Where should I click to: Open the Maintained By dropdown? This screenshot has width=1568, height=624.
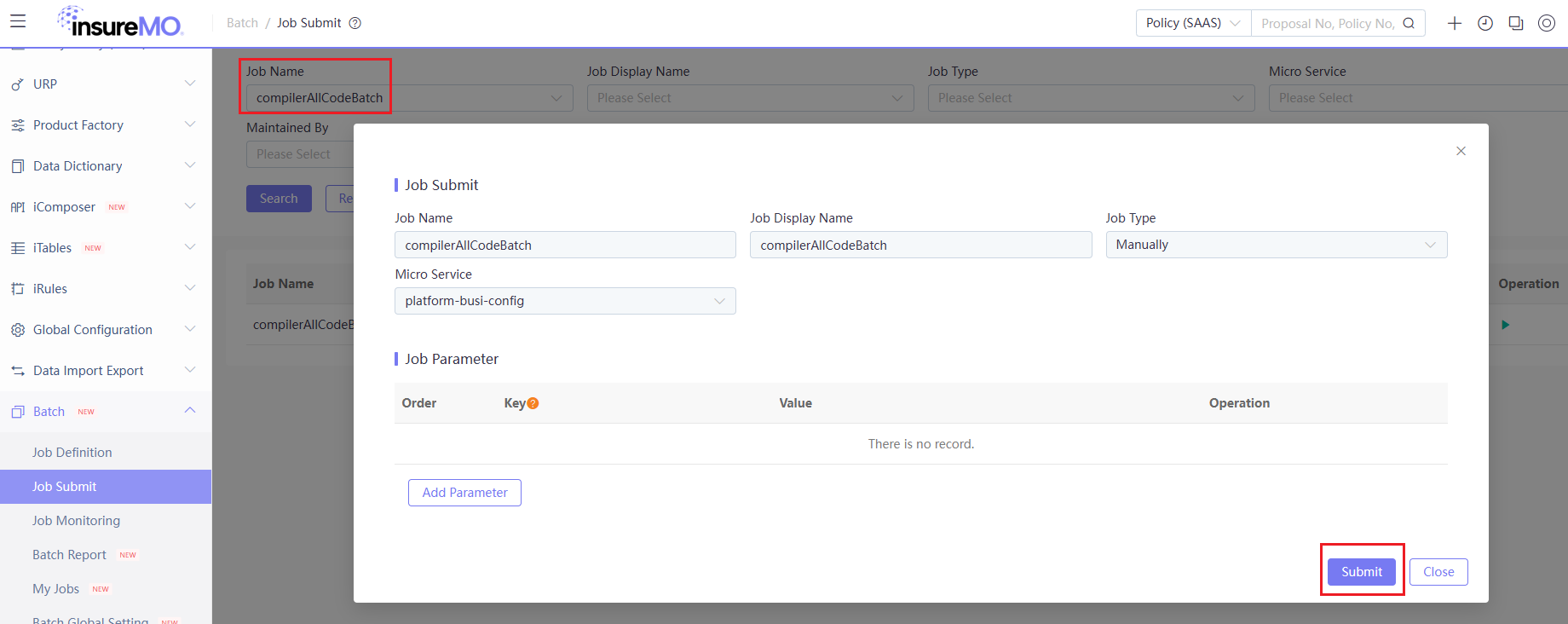(300, 154)
